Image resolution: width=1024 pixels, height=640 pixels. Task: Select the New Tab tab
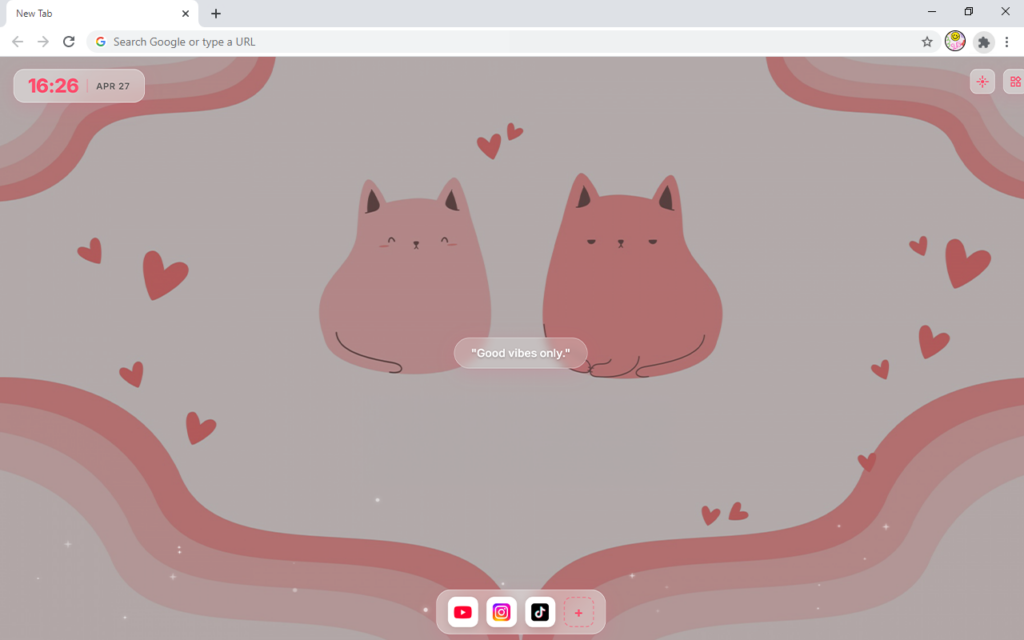click(90, 14)
